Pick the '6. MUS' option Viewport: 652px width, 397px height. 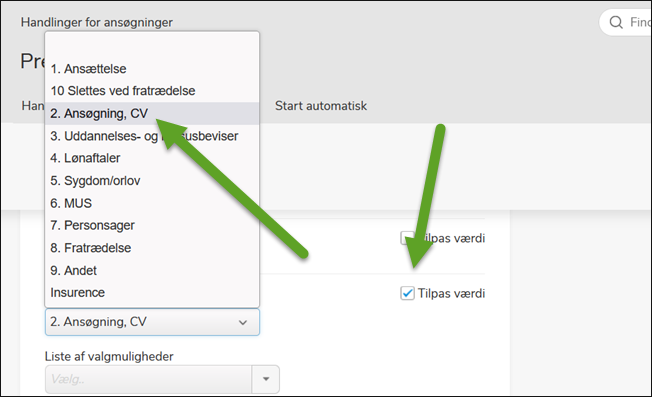(152, 203)
